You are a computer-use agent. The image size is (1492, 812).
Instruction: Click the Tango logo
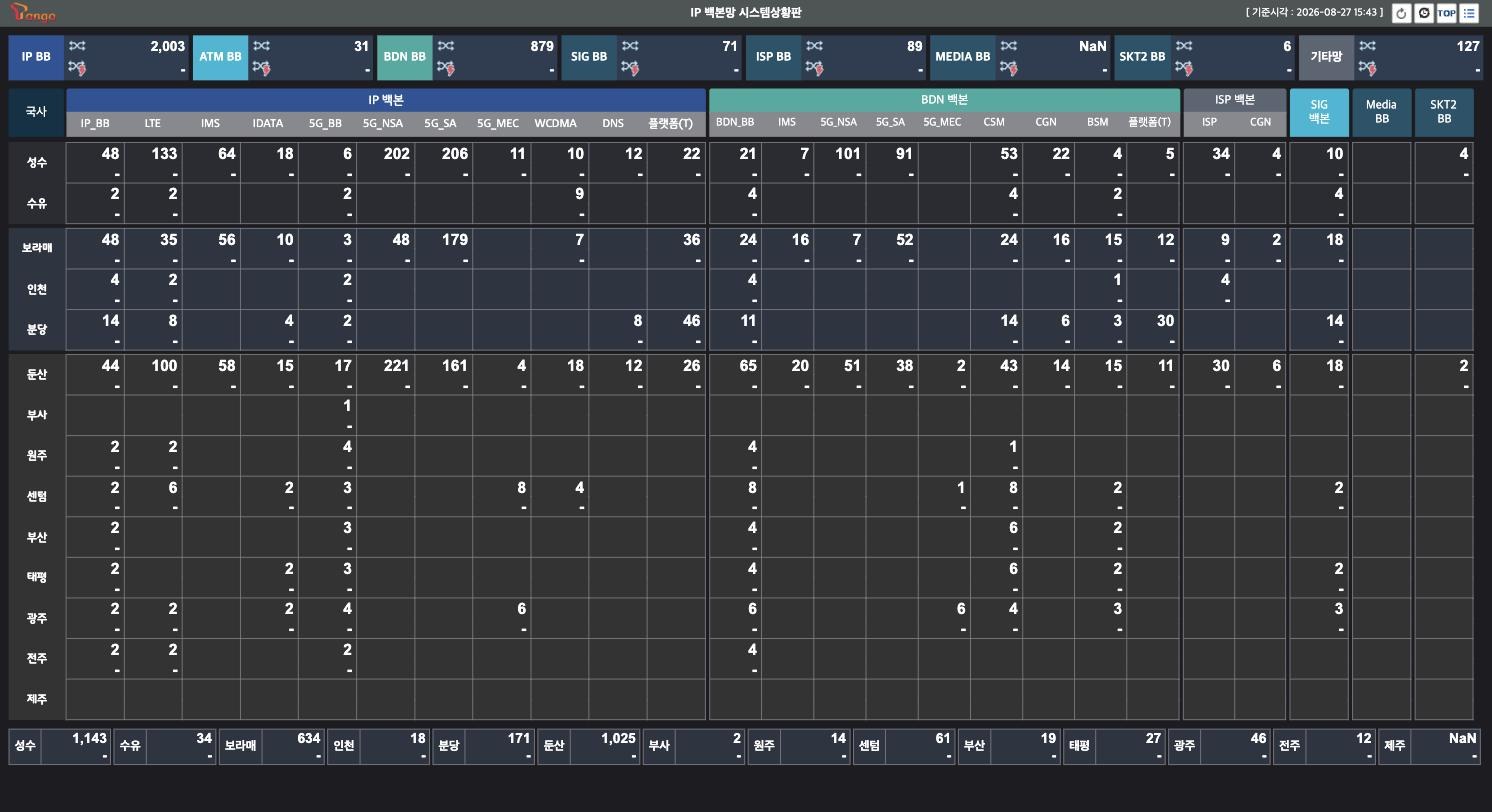point(33,13)
